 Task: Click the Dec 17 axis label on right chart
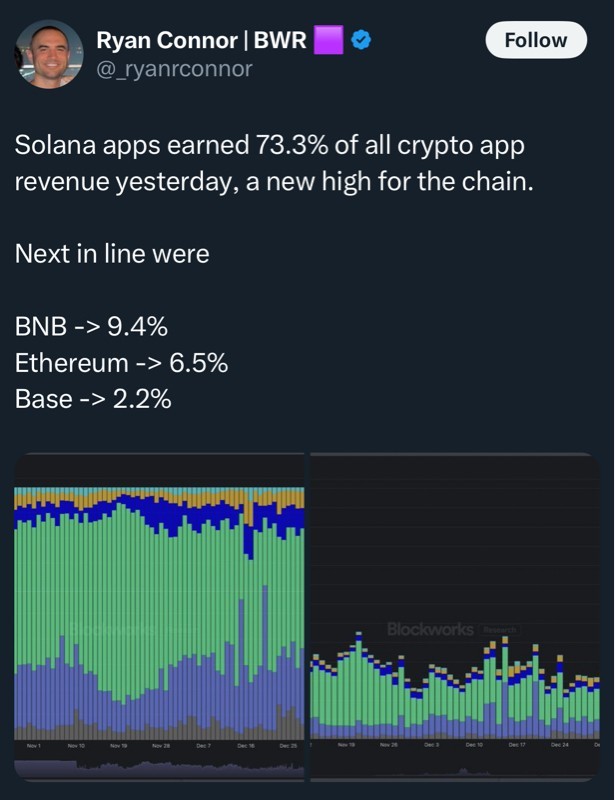[x=517, y=746]
